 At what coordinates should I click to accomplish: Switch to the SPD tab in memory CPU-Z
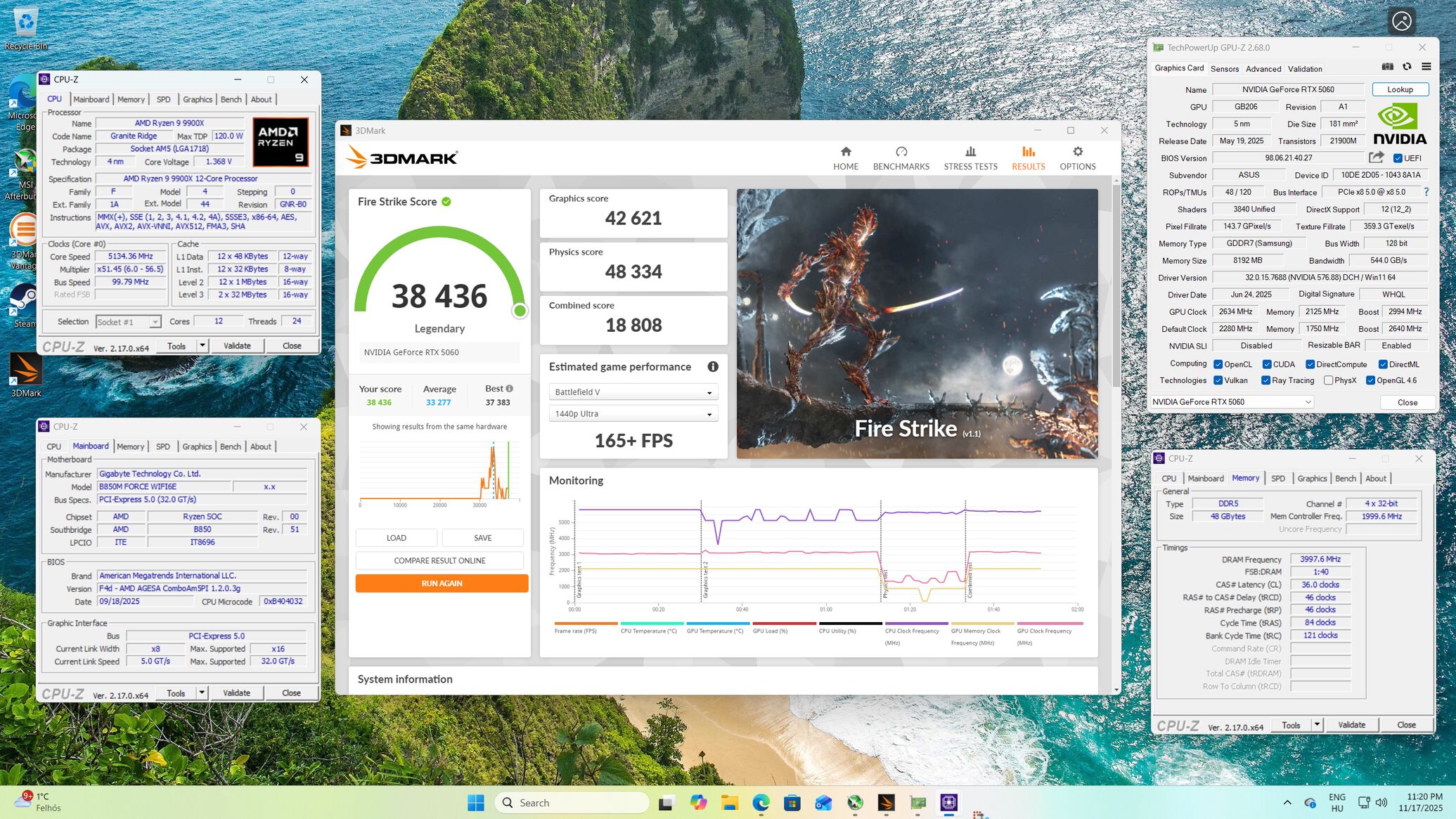[1277, 479]
